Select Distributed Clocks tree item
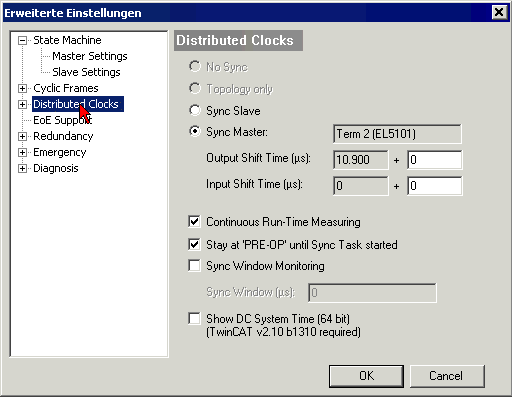Viewport: 512px width, 397px height. [78, 104]
